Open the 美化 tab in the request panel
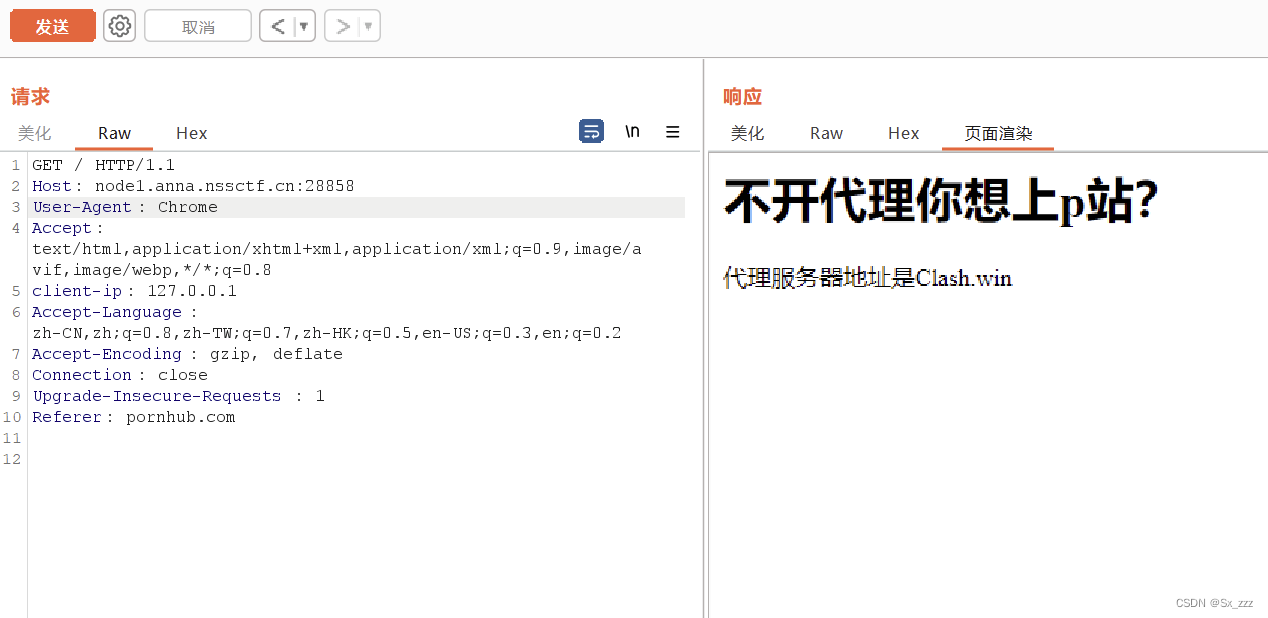Screen dimensions: 1268x618 point(35,133)
